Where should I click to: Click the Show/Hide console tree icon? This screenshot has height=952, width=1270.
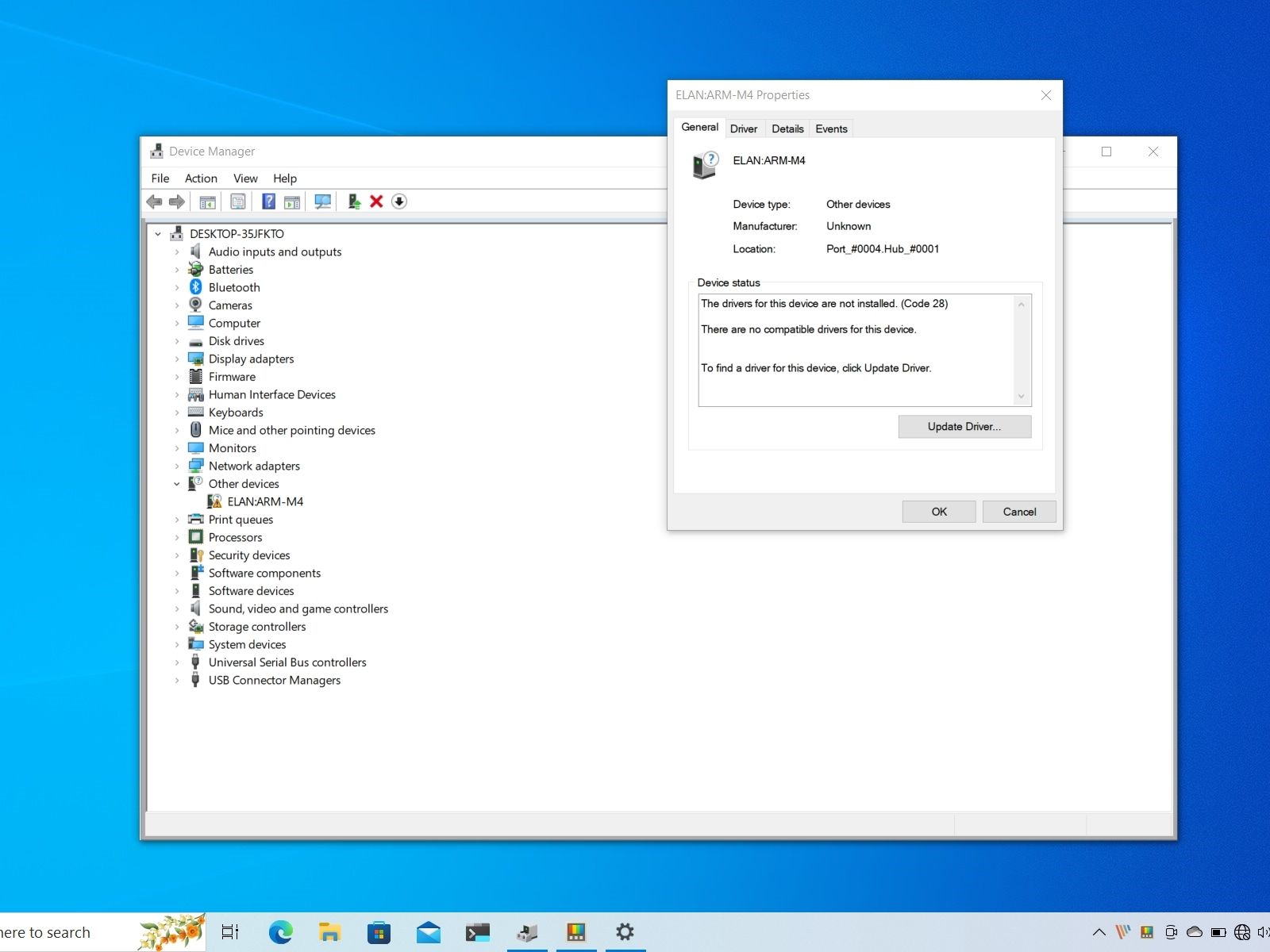point(207,202)
